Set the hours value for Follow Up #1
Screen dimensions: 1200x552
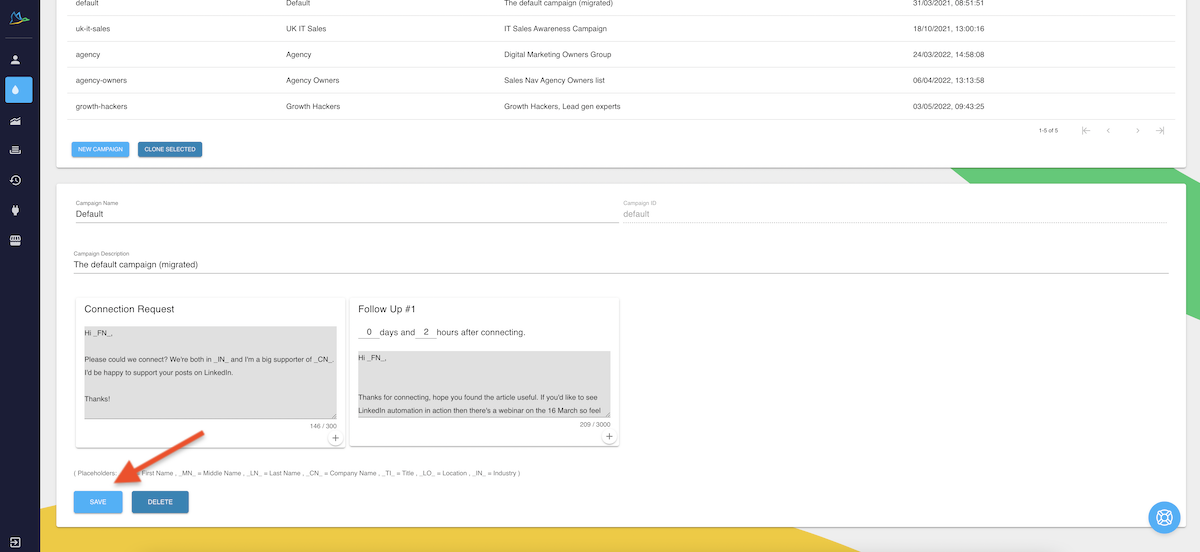pos(426,332)
